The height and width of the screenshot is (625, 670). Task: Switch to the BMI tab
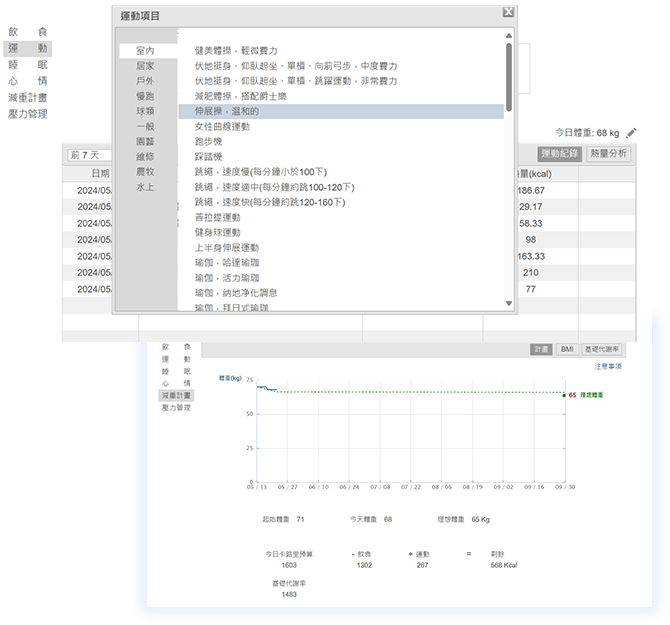click(x=567, y=350)
